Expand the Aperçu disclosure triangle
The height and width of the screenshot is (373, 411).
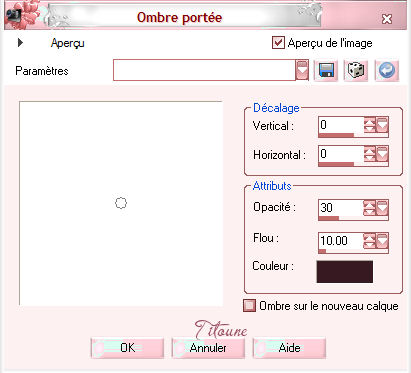[x=20, y=42]
